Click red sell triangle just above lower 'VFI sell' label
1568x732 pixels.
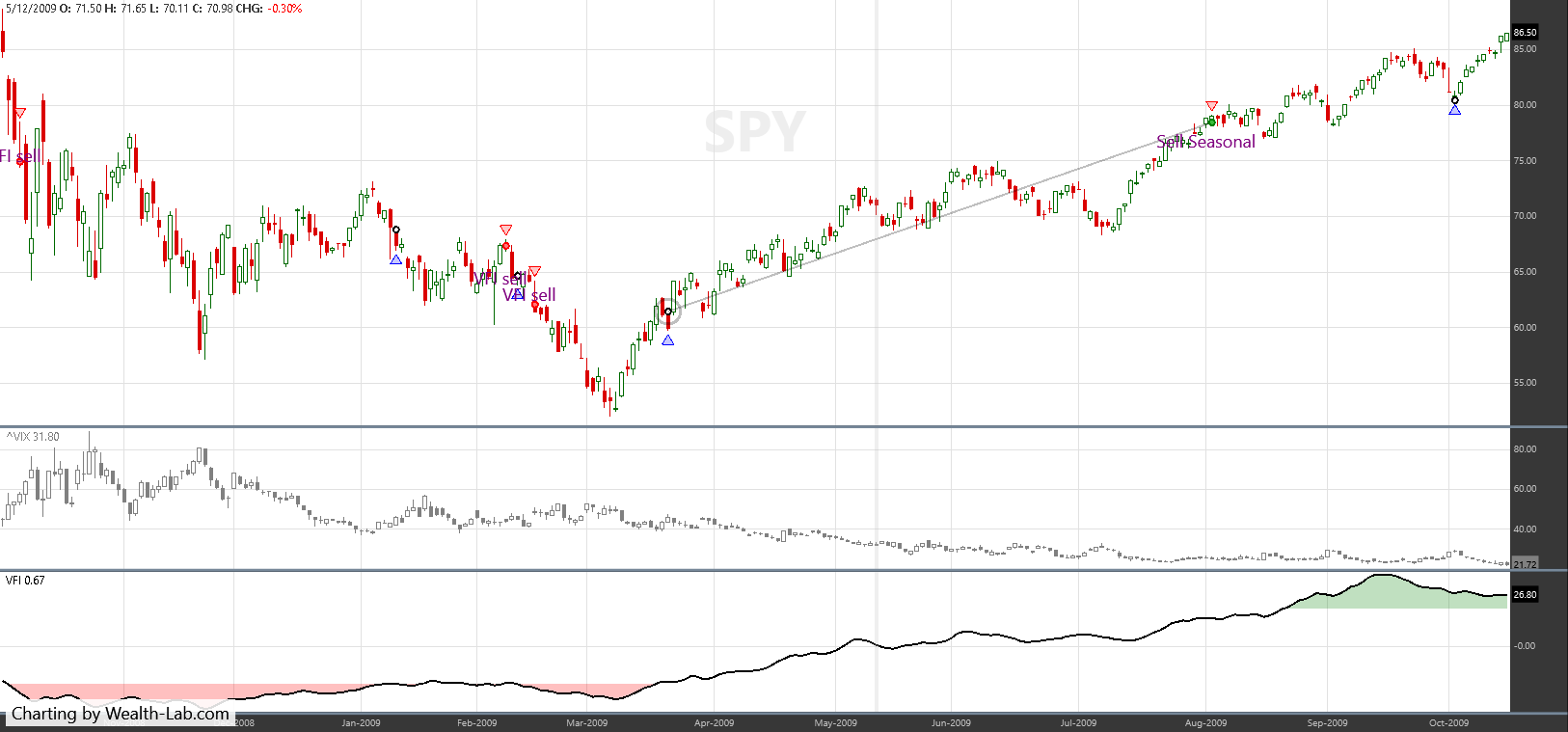(534, 271)
